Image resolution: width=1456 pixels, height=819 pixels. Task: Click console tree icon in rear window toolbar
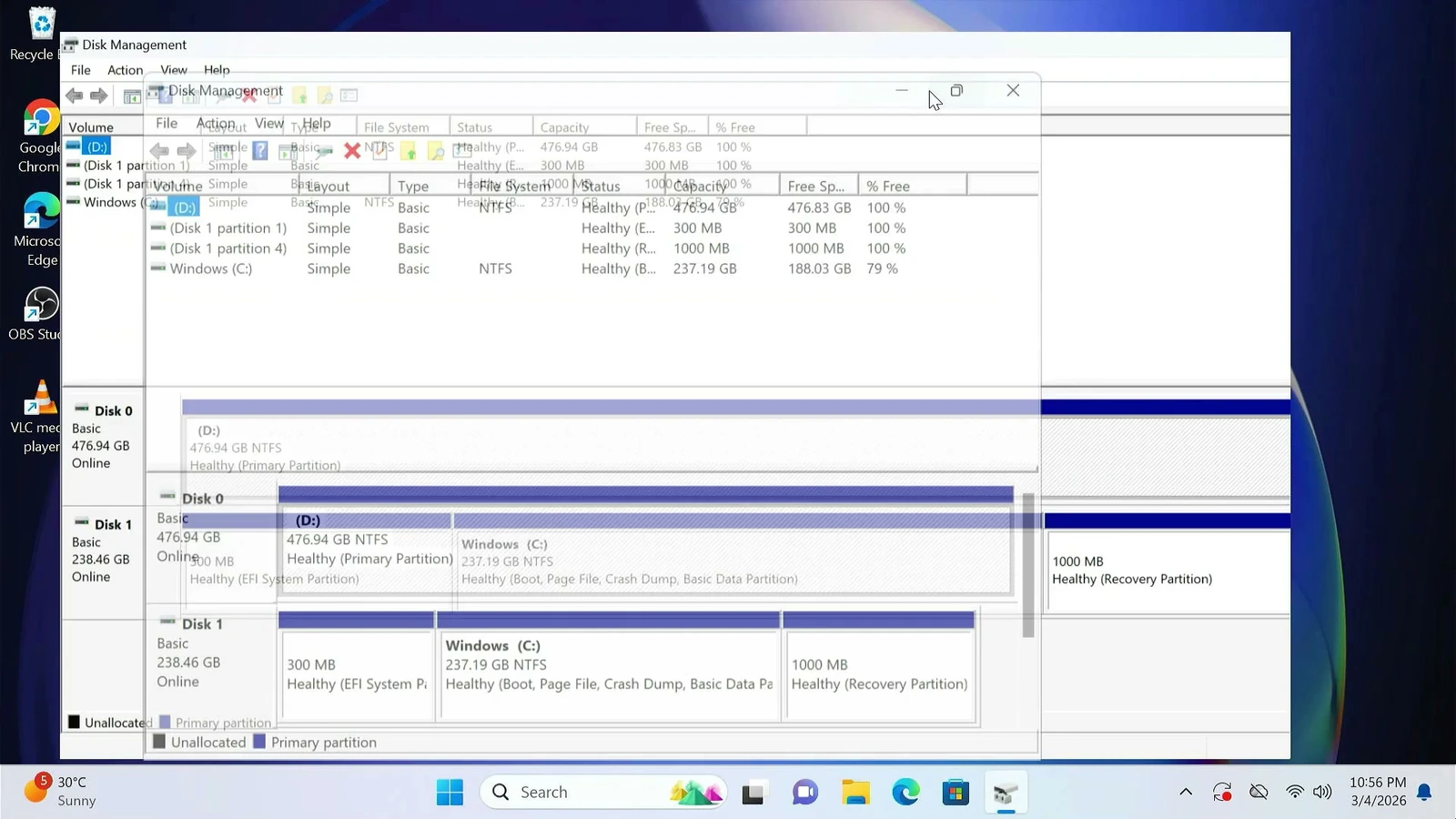click(132, 96)
